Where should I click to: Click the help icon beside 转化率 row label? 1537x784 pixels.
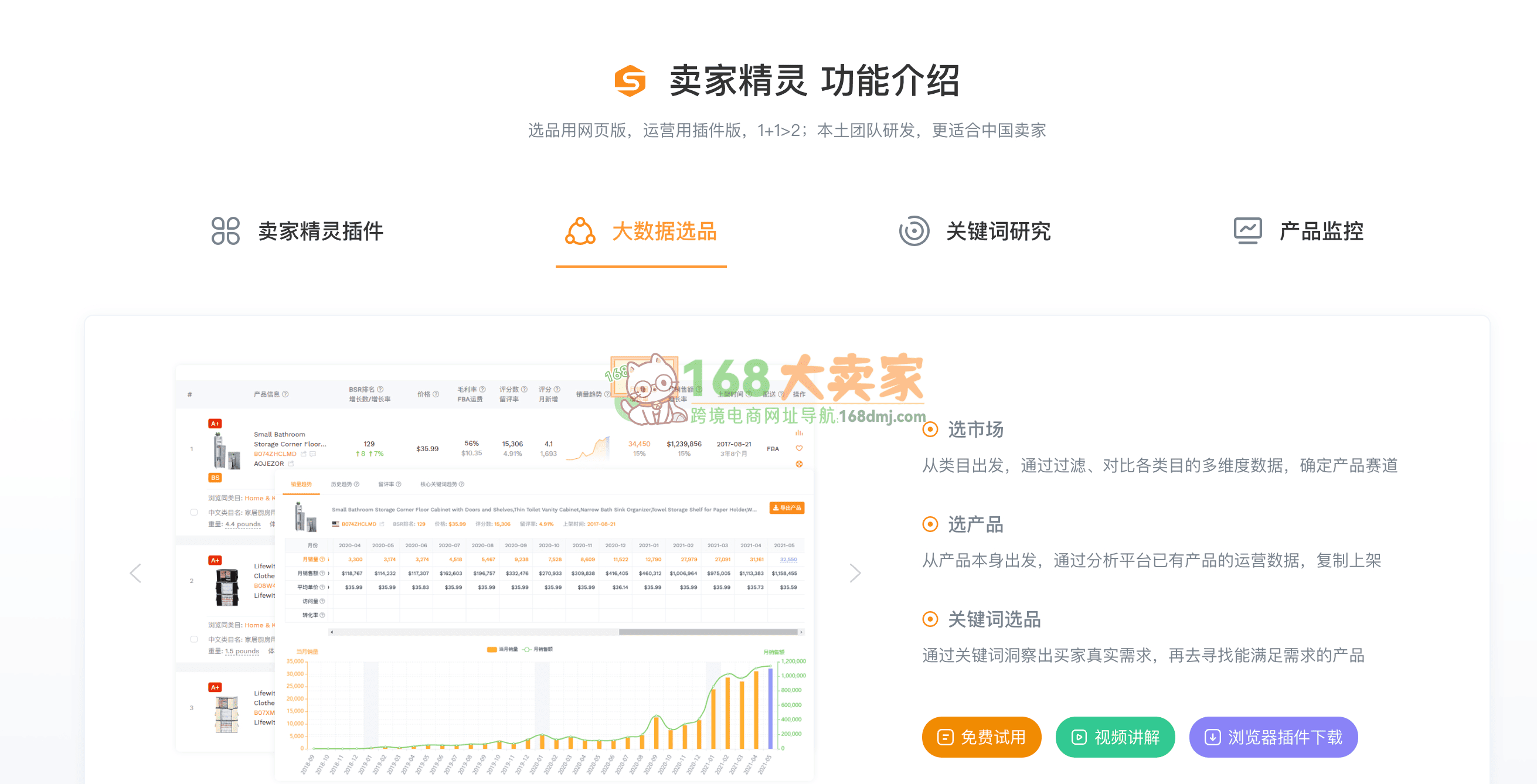[x=322, y=615]
